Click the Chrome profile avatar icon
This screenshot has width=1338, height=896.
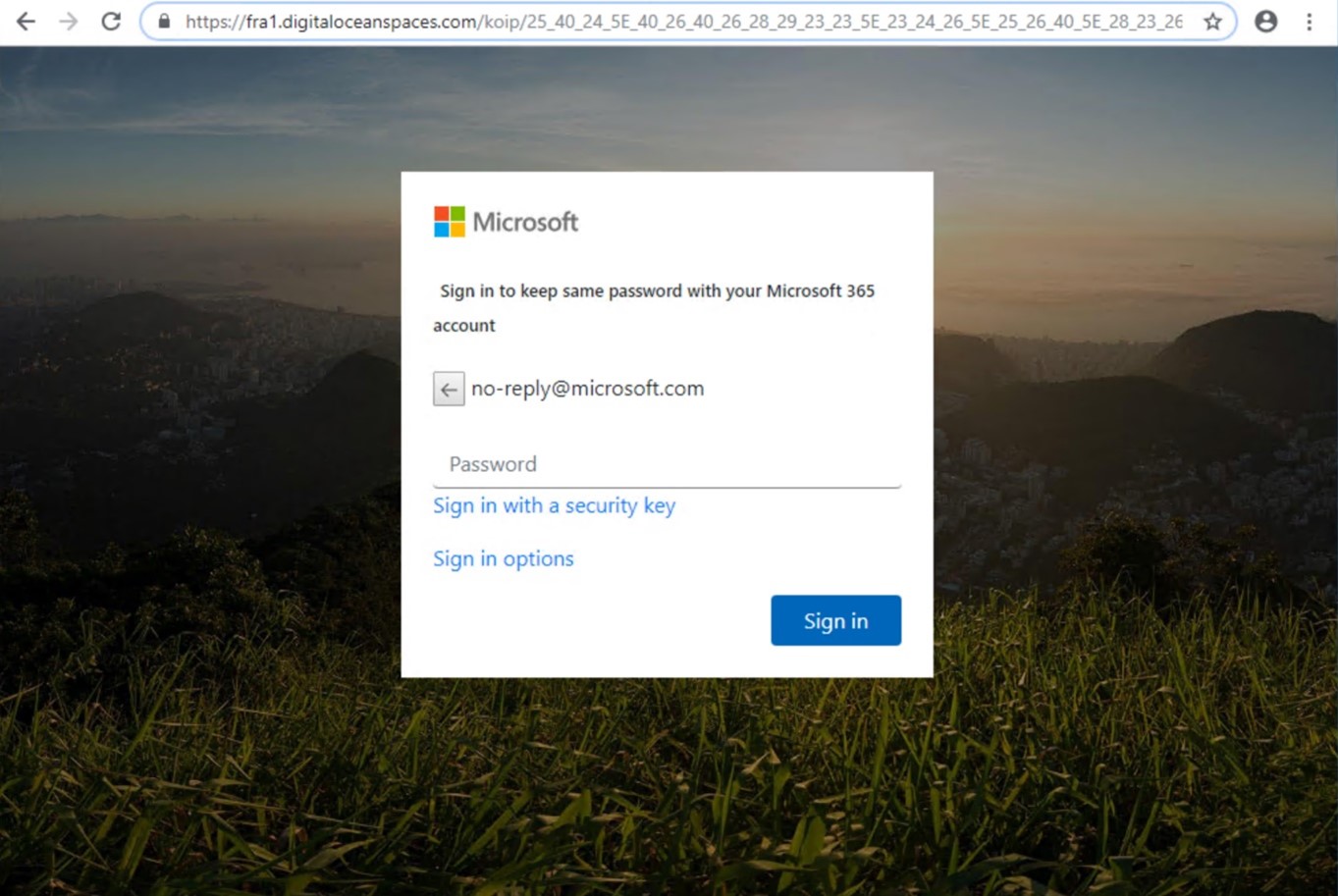[x=1265, y=21]
